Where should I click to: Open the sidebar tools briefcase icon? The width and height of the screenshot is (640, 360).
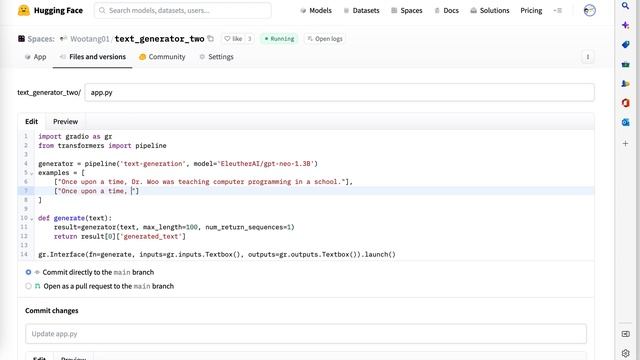[x=625, y=64]
